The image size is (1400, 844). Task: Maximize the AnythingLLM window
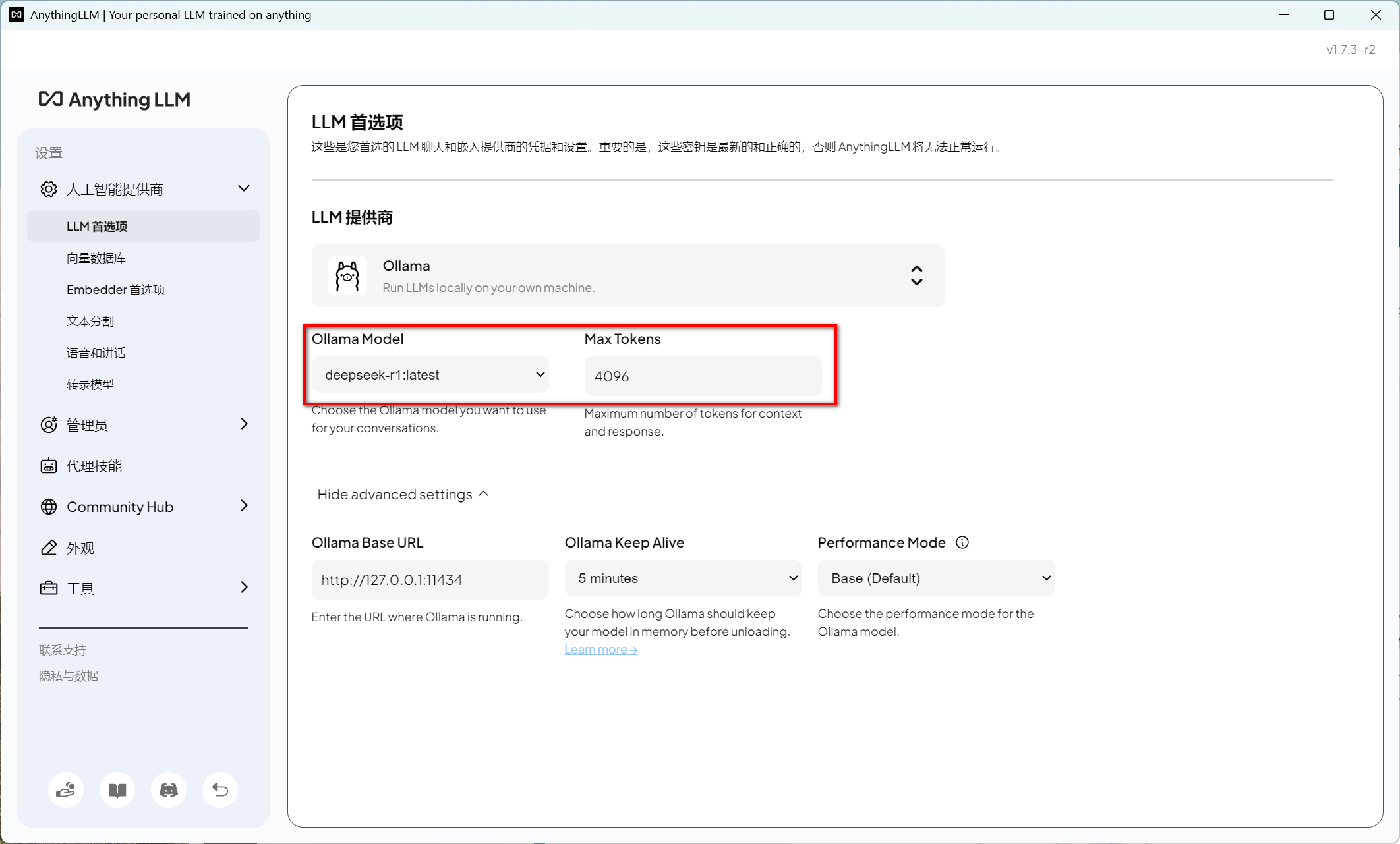pos(1329,14)
